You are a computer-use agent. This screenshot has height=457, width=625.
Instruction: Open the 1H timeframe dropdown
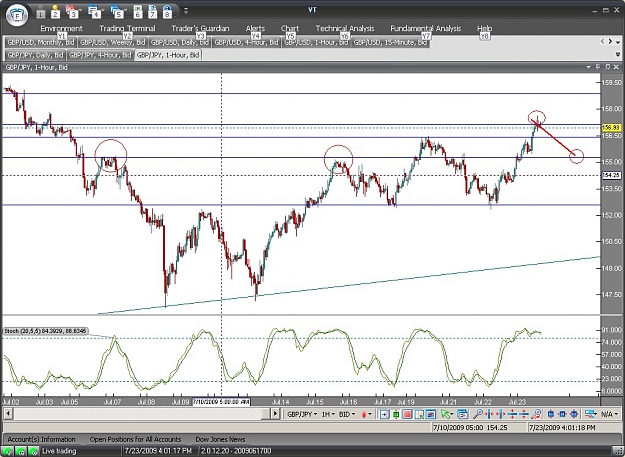328,414
